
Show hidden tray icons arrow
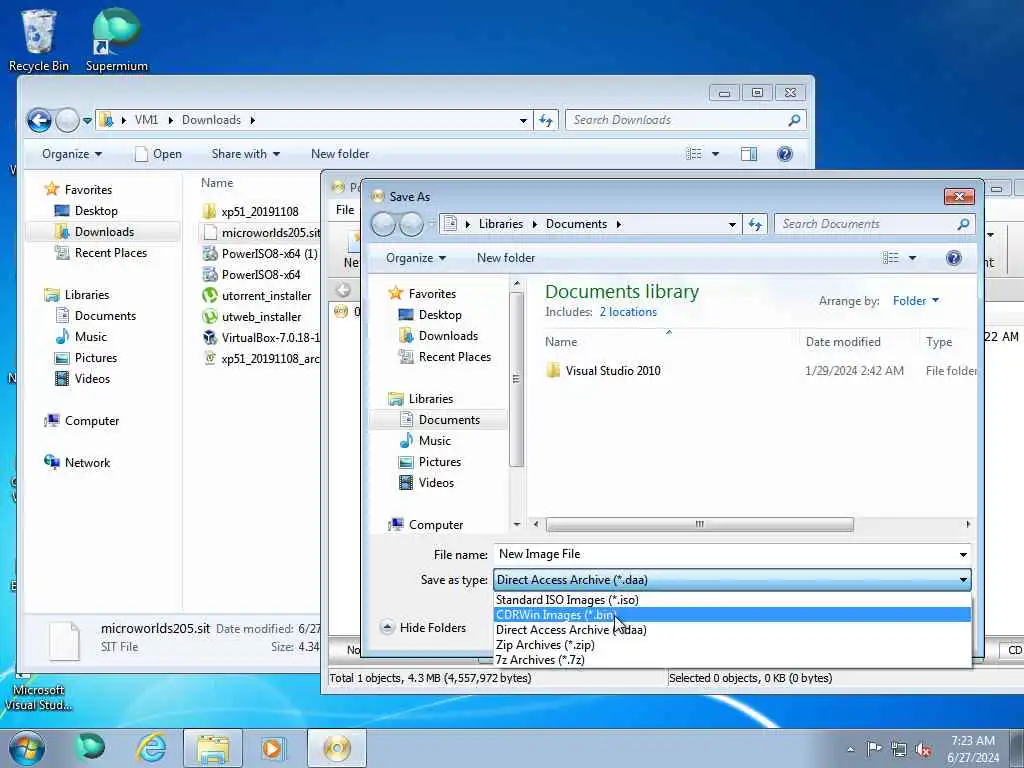850,750
